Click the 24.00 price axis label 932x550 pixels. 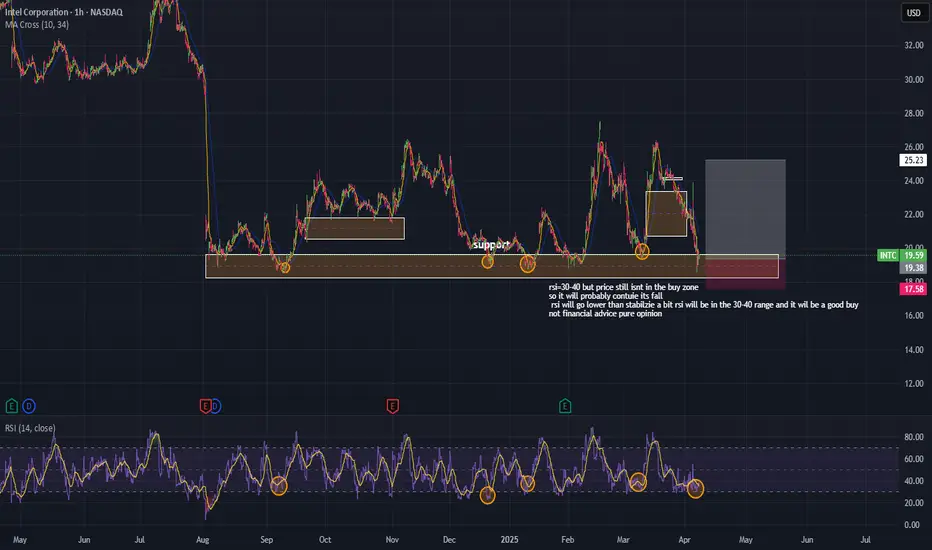pyautogui.click(x=914, y=180)
